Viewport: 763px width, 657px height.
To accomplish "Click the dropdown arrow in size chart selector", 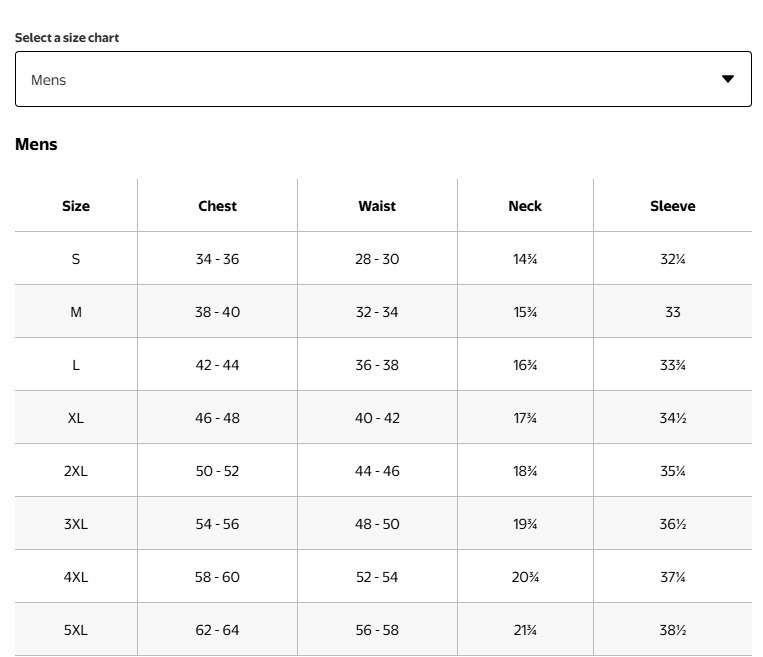I will pos(728,79).
